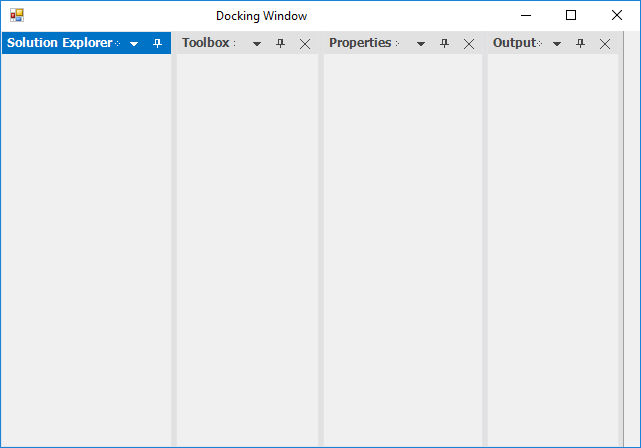Minimize the Docking Window
This screenshot has width=641, height=448.
tap(526, 16)
